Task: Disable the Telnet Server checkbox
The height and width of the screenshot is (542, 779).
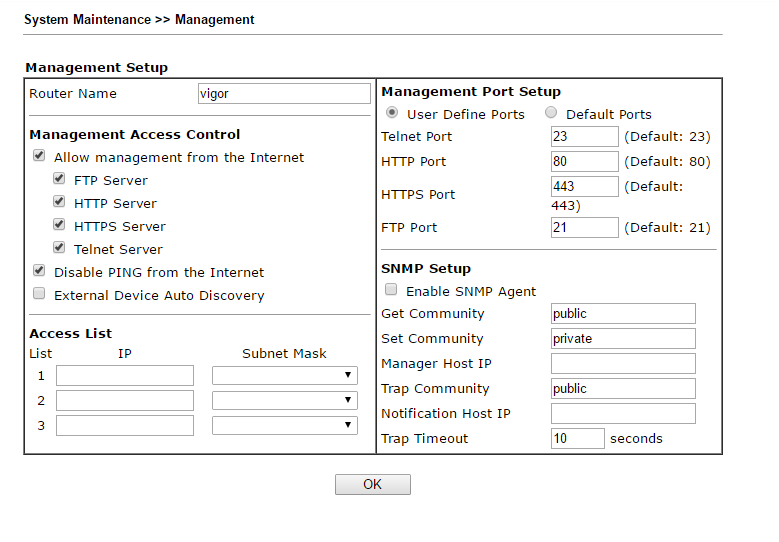Action: pyautogui.click(x=59, y=248)
